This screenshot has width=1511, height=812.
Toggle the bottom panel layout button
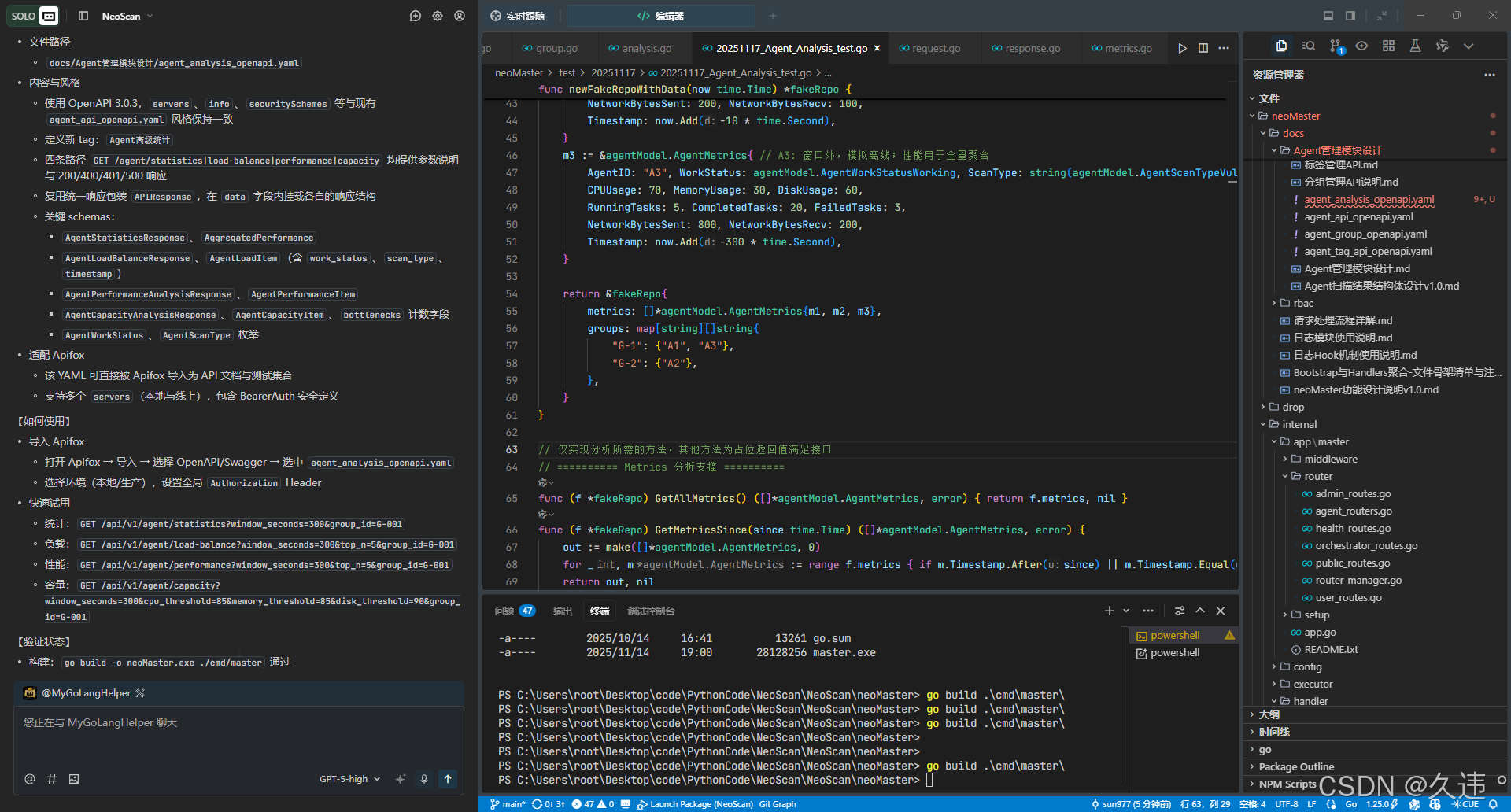[1328, 16]
